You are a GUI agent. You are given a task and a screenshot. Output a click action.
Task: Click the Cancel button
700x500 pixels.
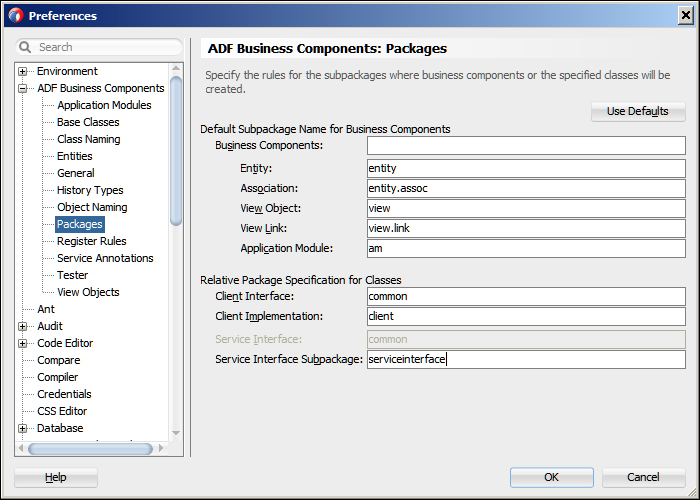[x=643, y=477]
